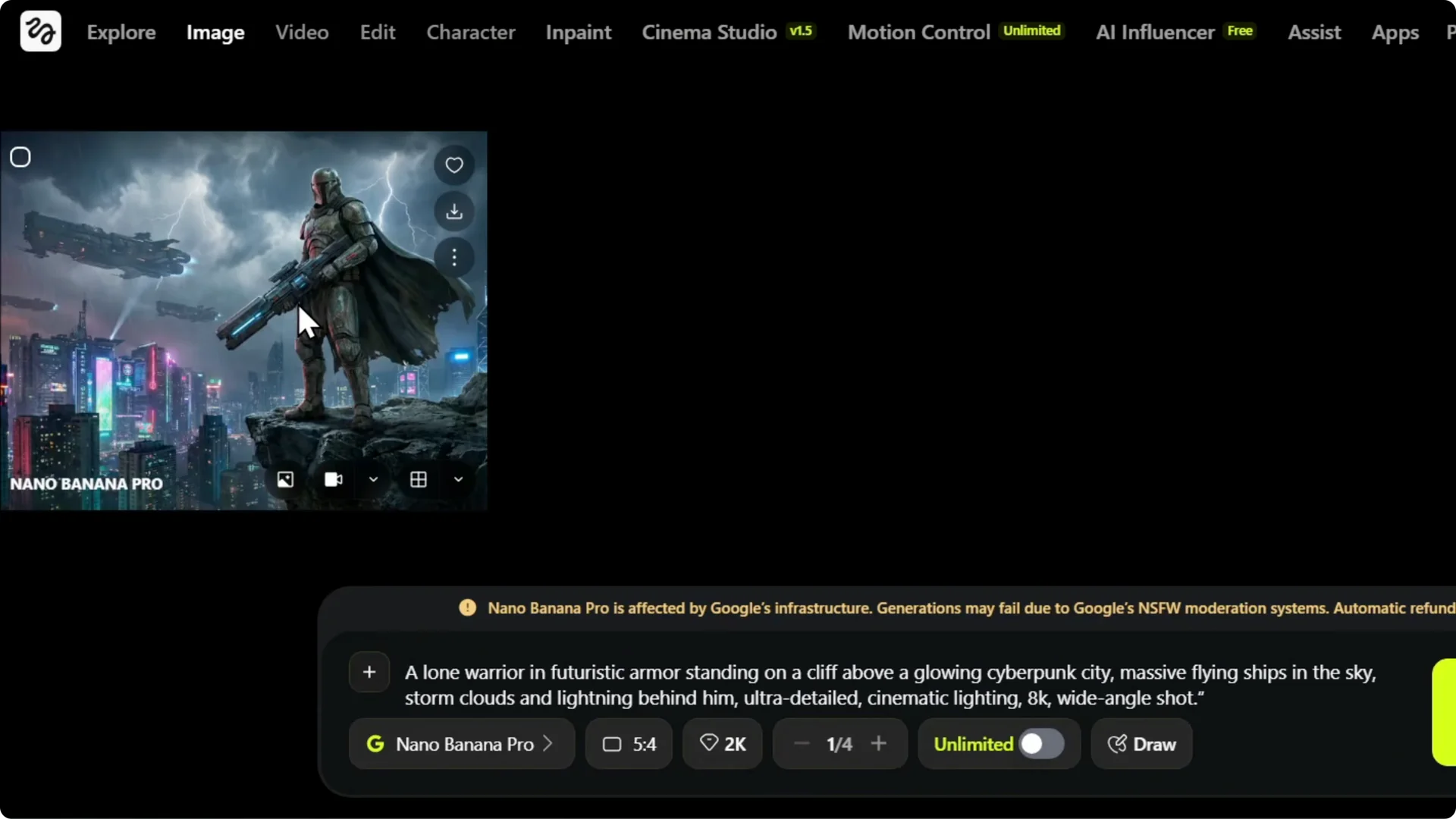Screen dimensions: 1456x819
Task: Open image-to-image mode on the generated artwork
Action: (284, 479)
